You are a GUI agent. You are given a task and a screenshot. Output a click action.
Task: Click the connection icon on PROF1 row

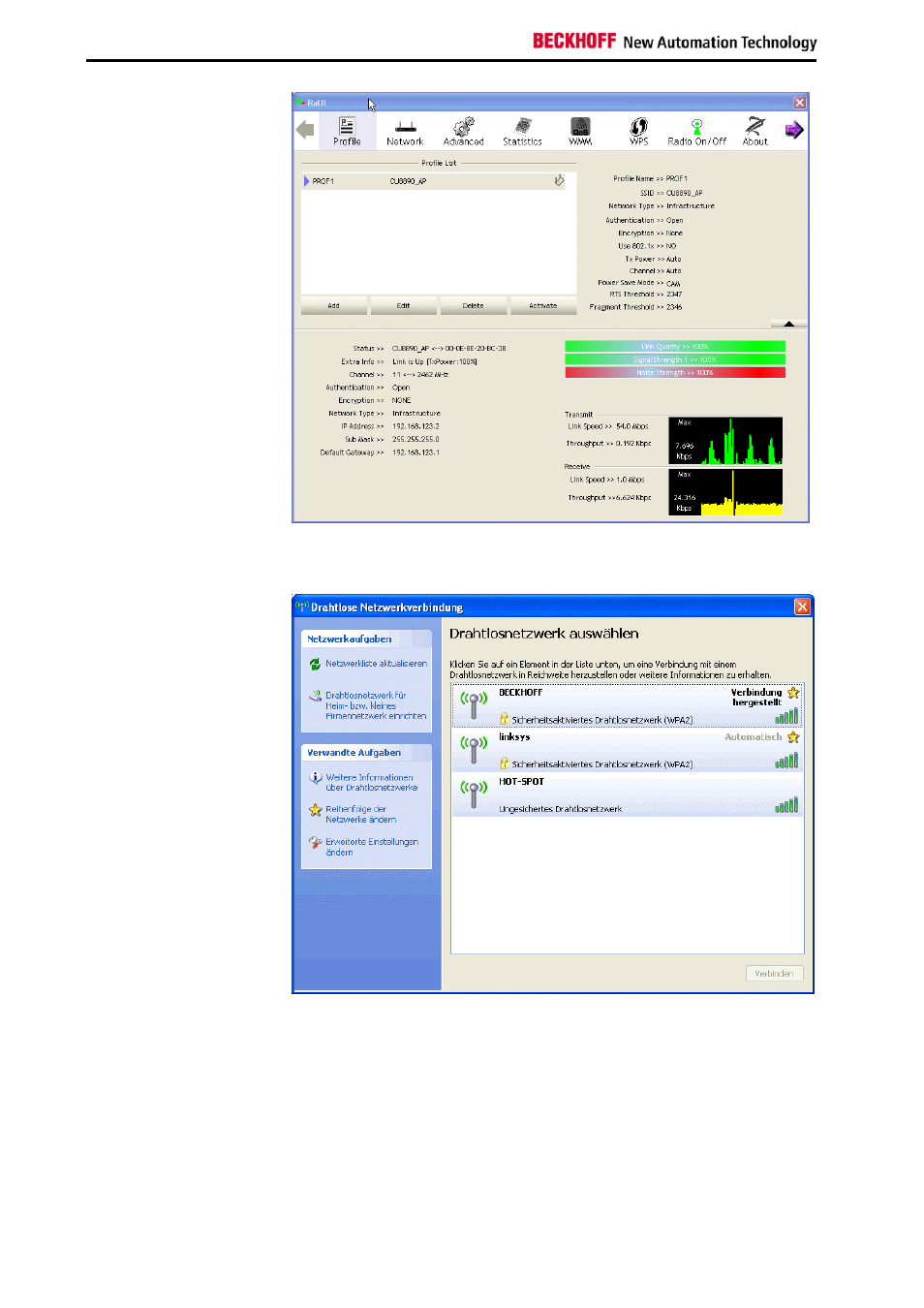(x=559, y=181)
